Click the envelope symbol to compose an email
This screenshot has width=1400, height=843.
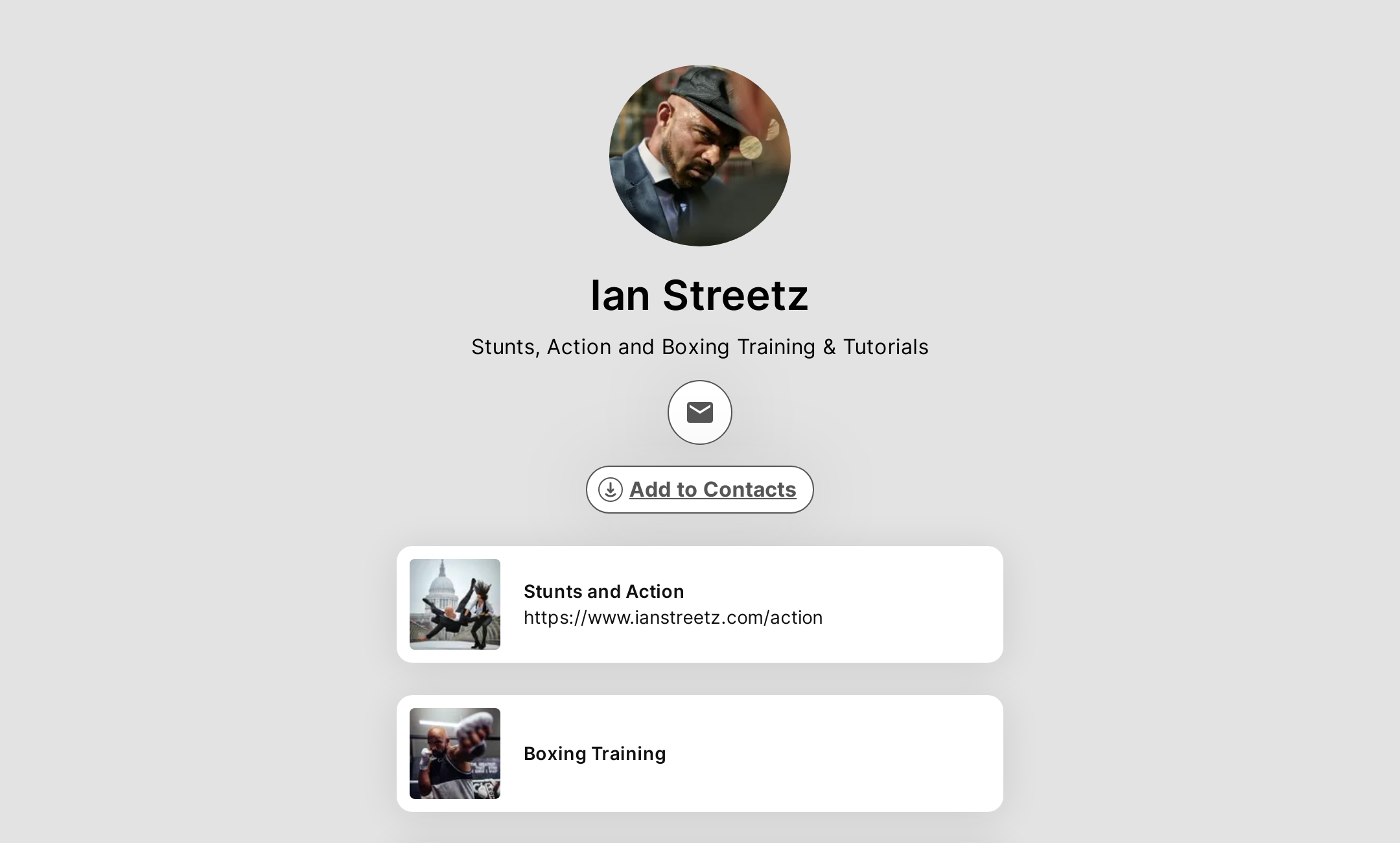[699, 412]
